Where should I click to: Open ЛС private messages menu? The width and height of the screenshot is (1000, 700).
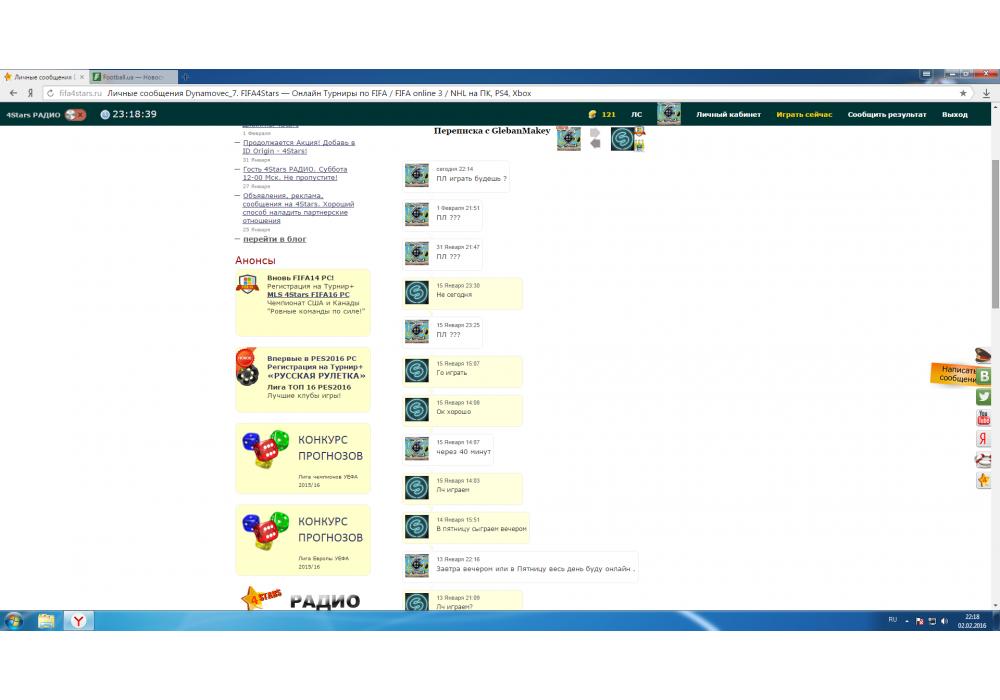click(636, 115)
